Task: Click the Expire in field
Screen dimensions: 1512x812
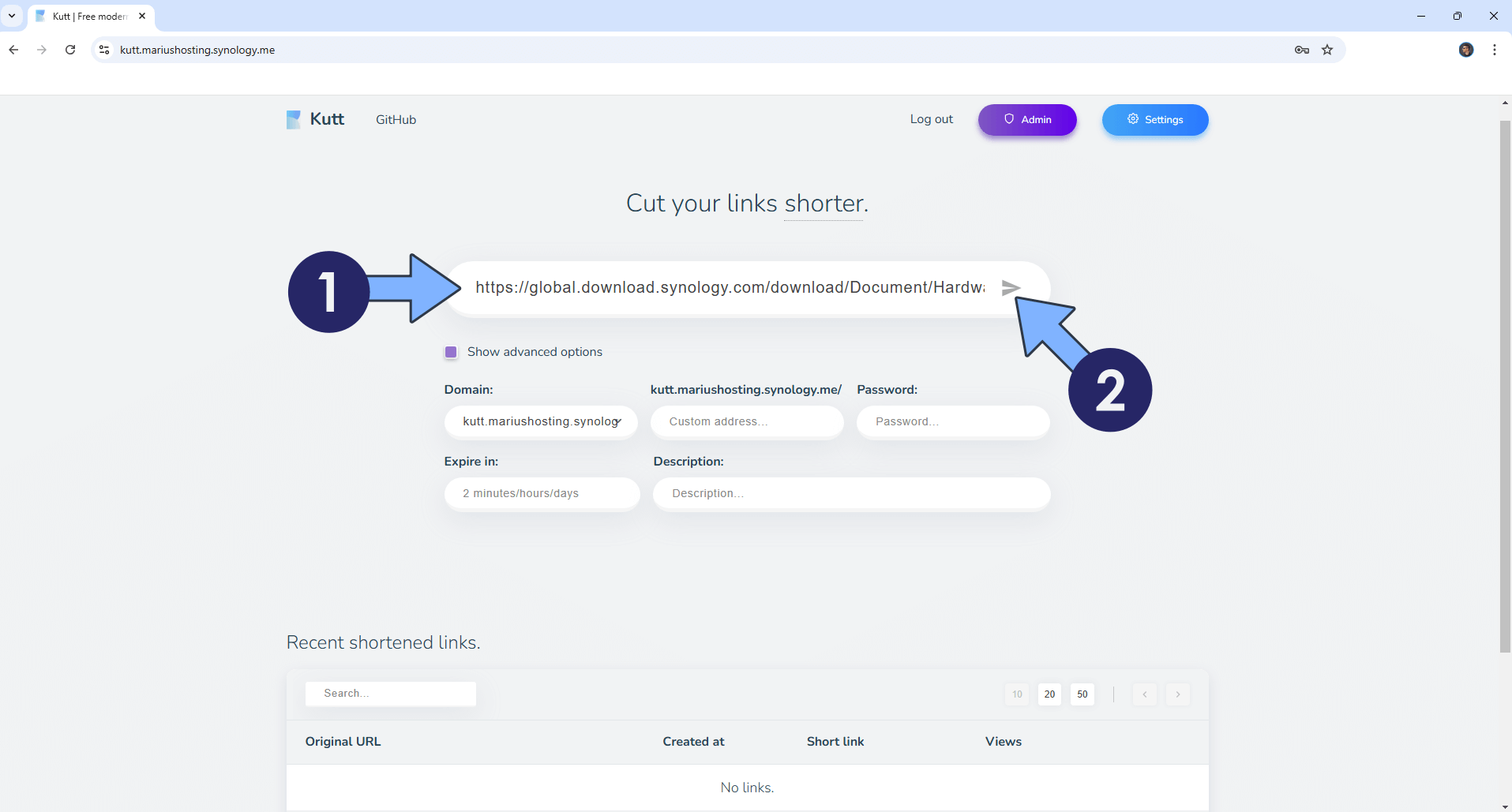Action: pos(542,494)
